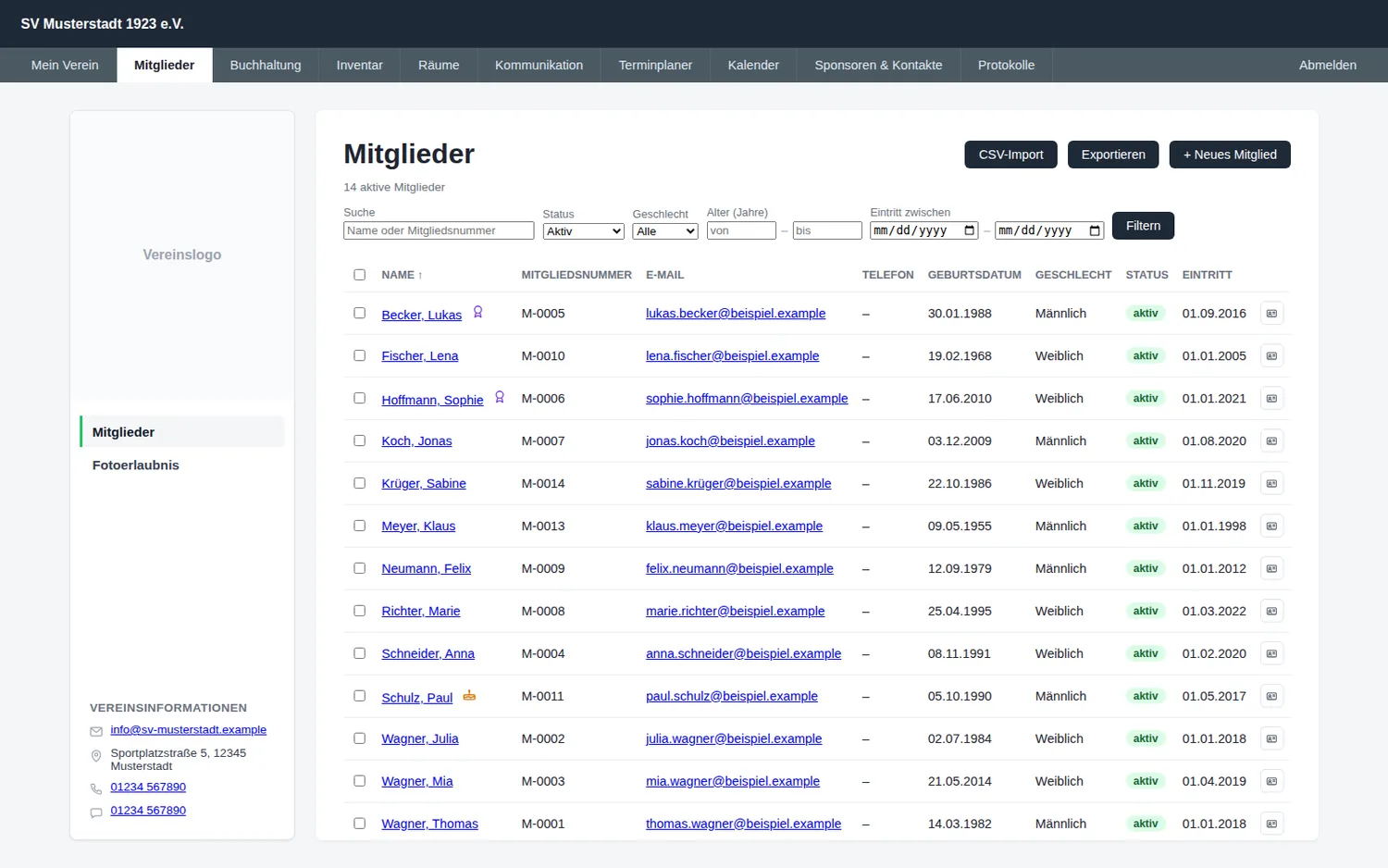
Task: Toggle the select-all checkbox in the table header
Action: click(x=360, y=275)
